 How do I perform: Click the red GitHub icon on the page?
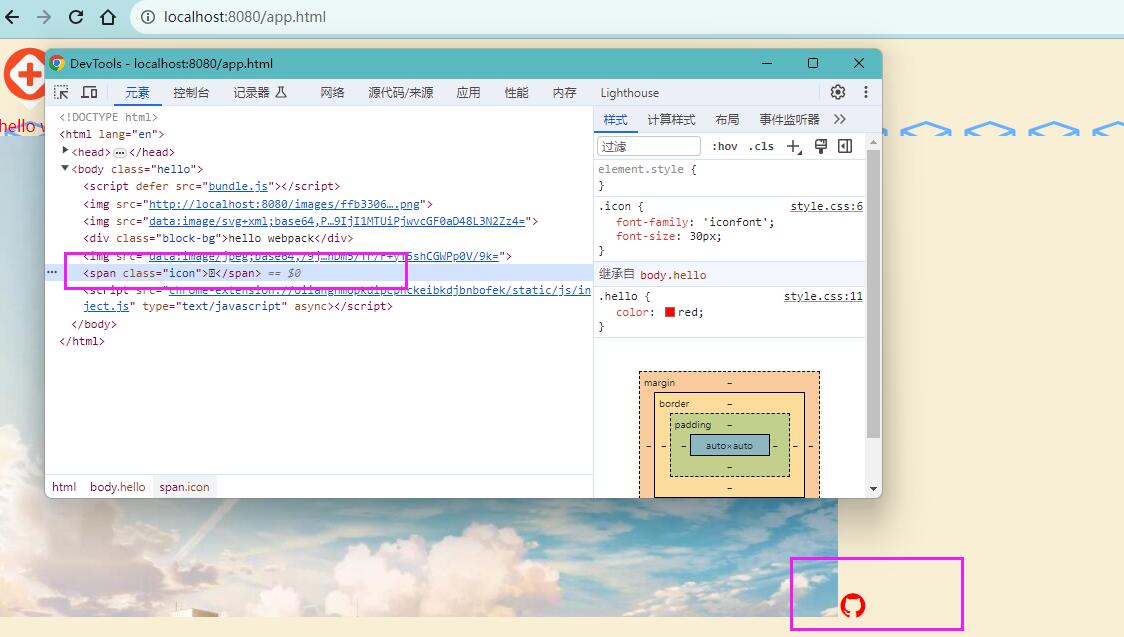click(x=853, y=605)
